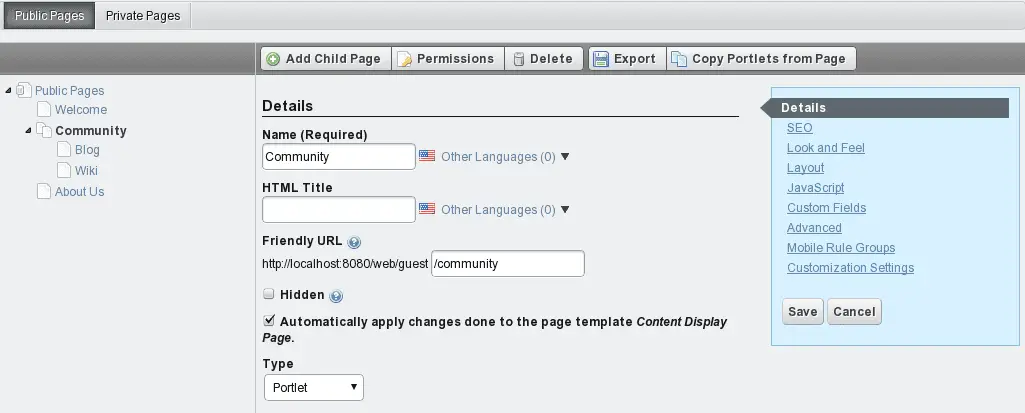Click the Blog page icon in tree
The width and height of the screenshot is (1025, 413).
point(63,150)
